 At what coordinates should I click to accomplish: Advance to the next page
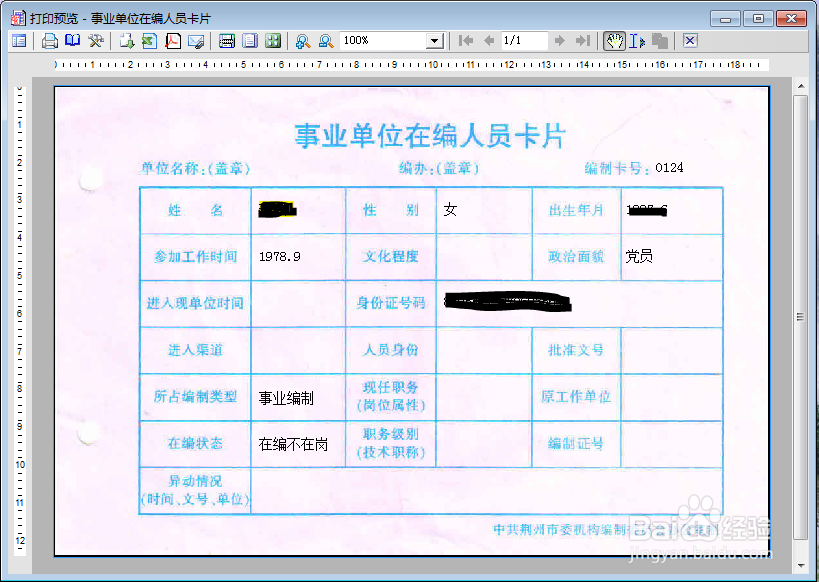click(558, 41)
